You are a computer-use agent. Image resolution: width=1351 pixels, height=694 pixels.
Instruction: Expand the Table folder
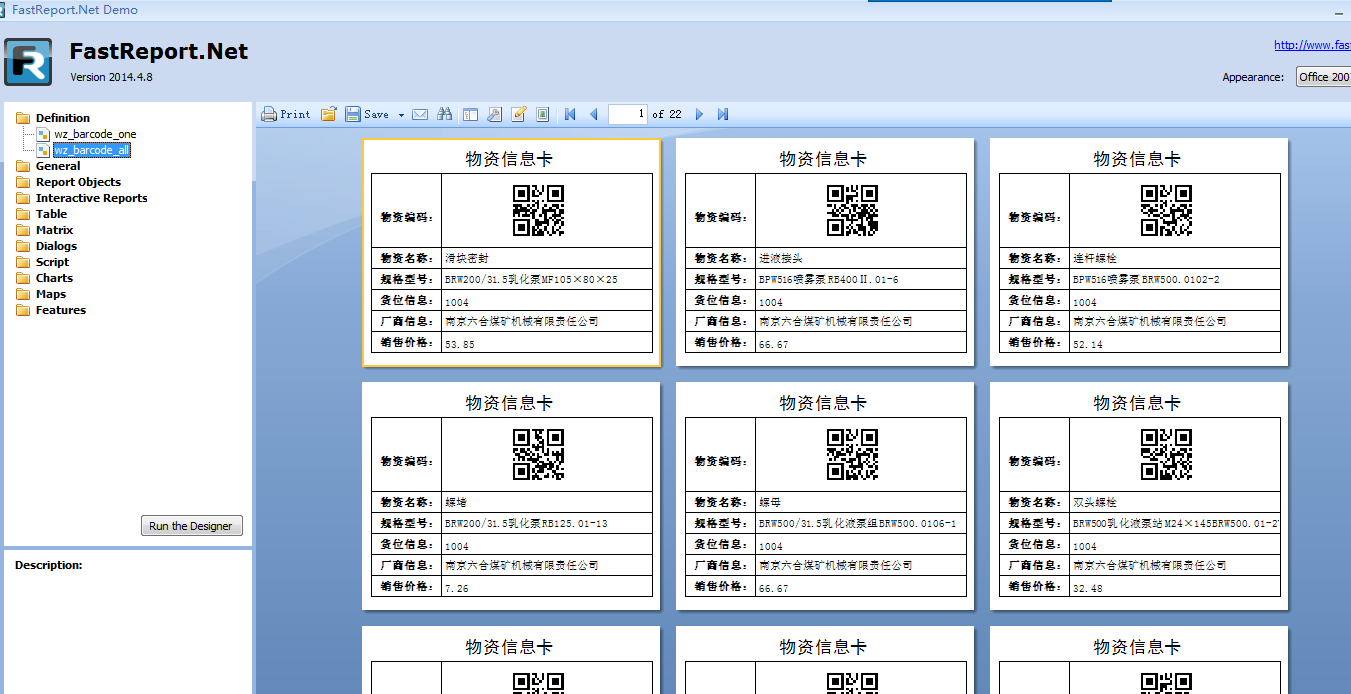[x=51, y=214]
